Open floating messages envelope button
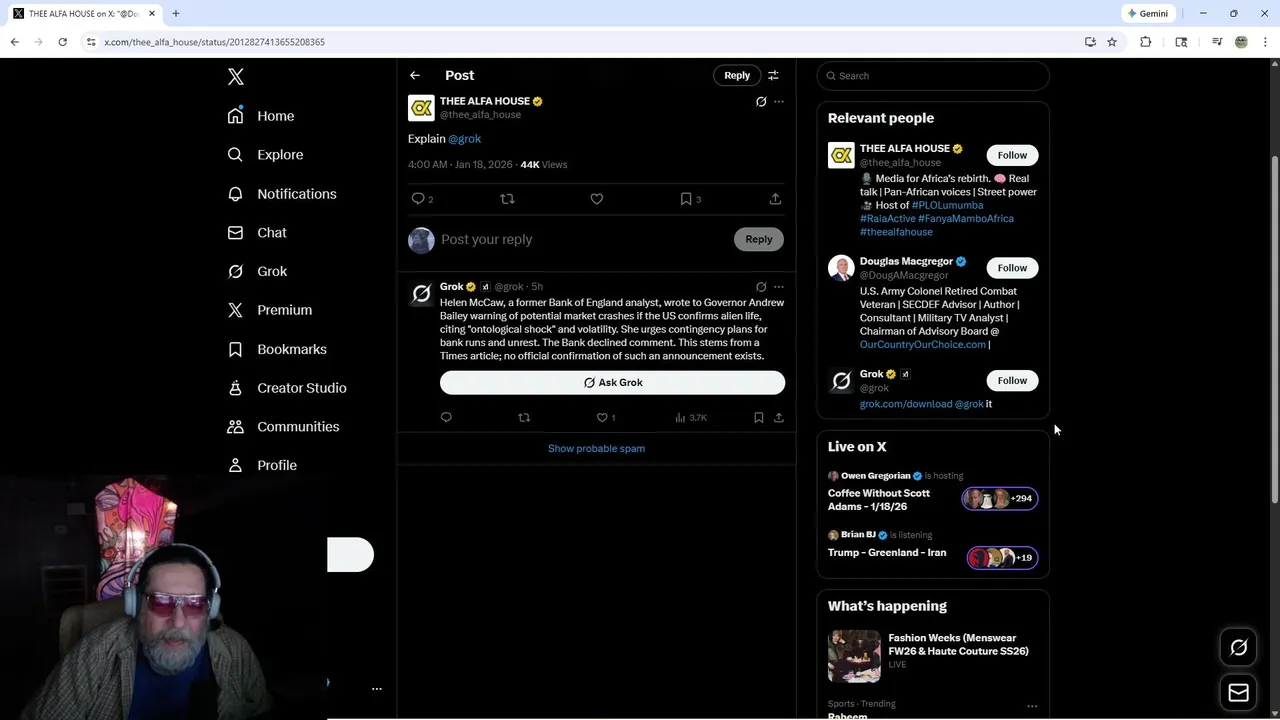 [1239, 693]
